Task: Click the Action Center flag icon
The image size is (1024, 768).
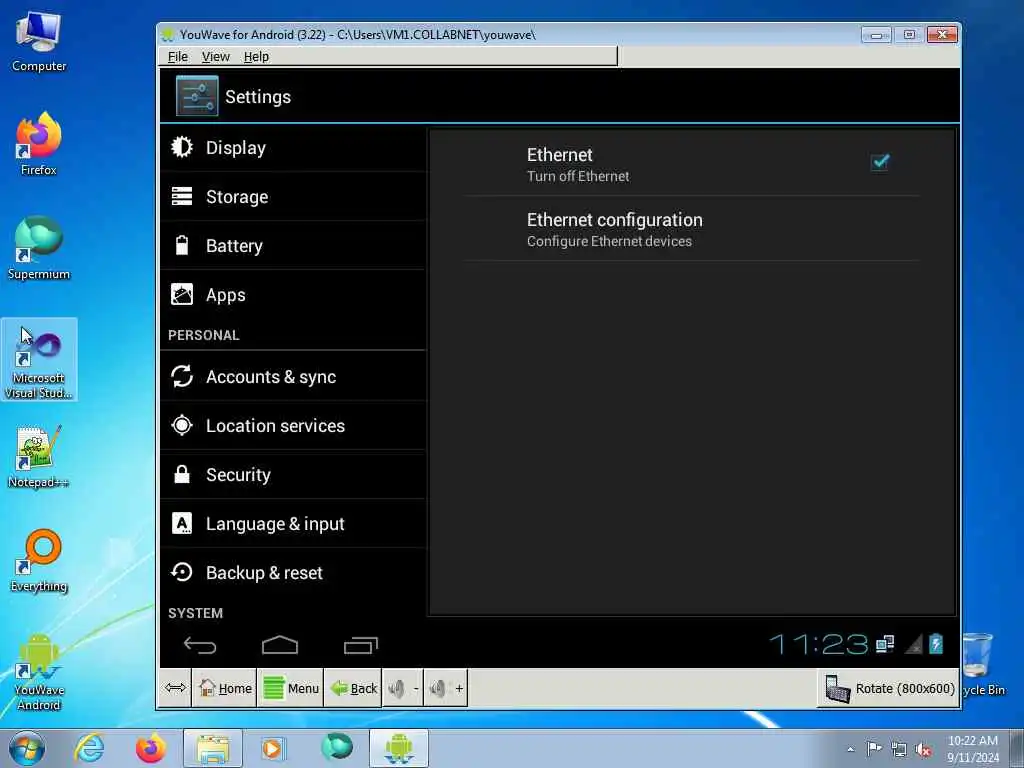Action: click(x=874, y=749)
